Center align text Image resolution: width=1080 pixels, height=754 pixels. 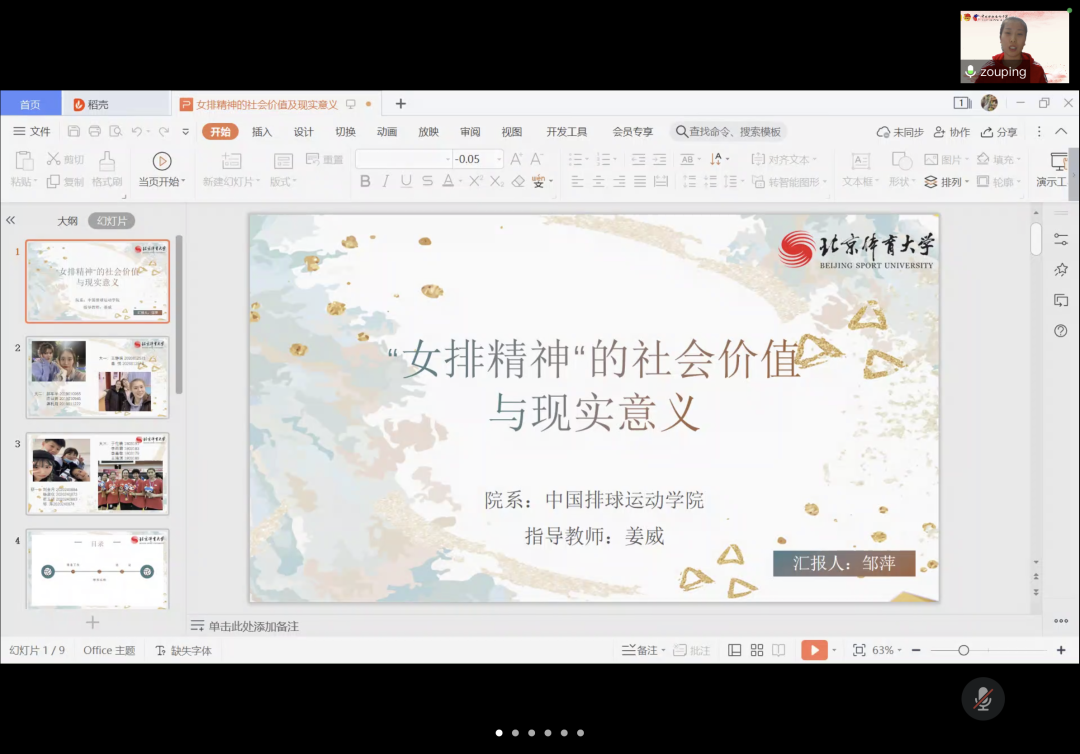(x=599, y=182)
